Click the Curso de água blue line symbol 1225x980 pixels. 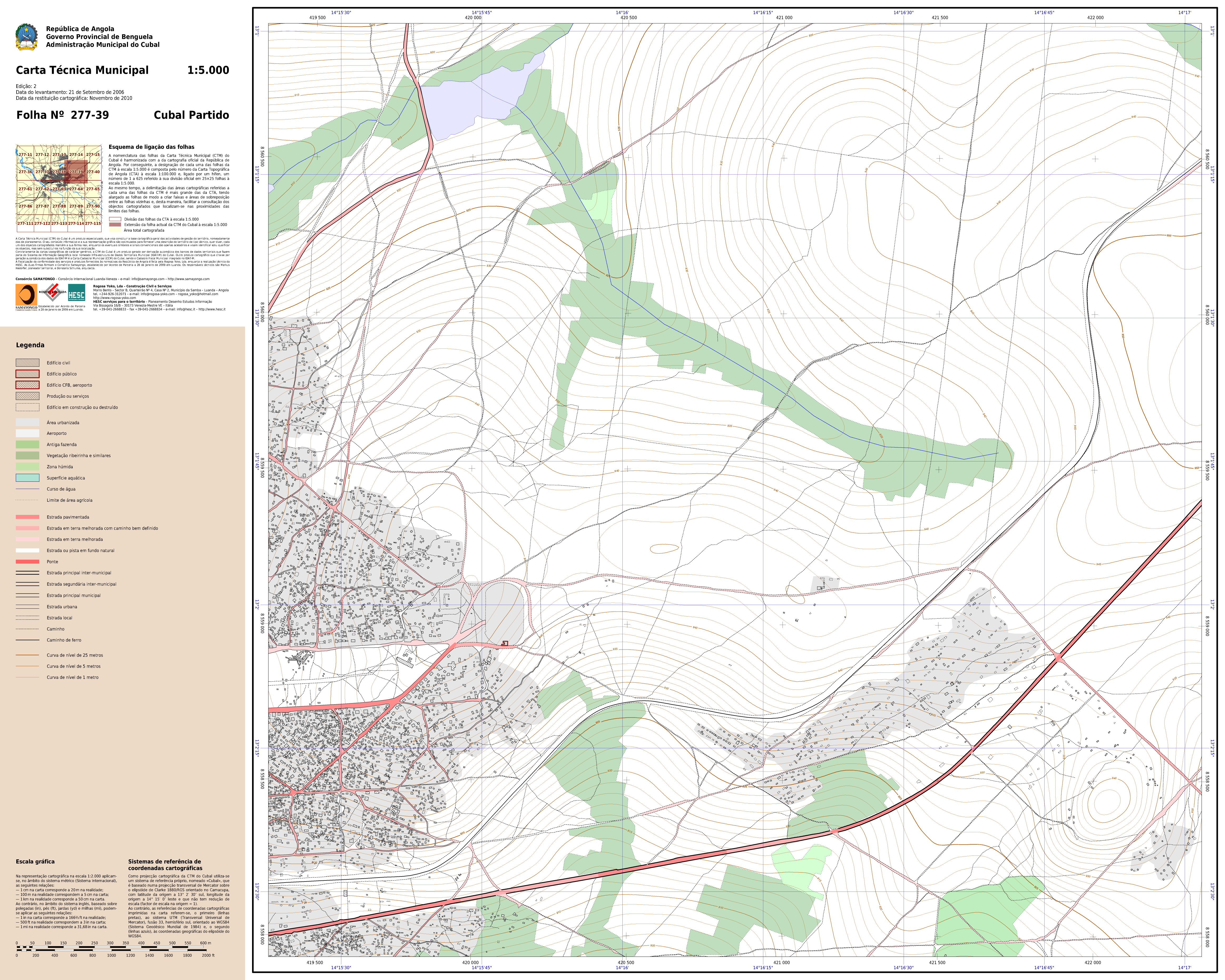point(27,489)
